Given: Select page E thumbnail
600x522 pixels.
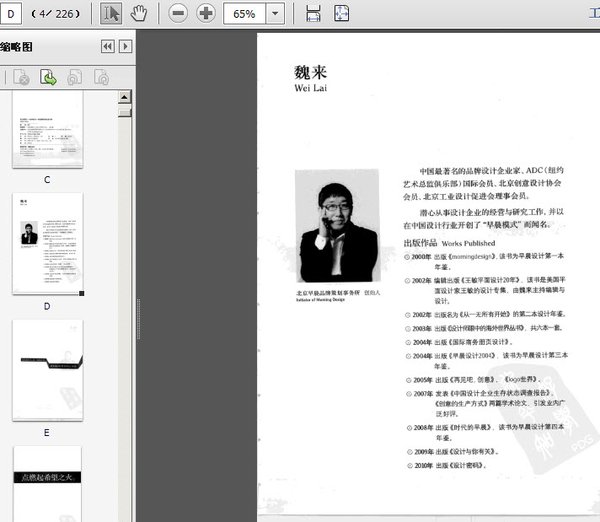Looking at the screenshot, I should [47, 370].
